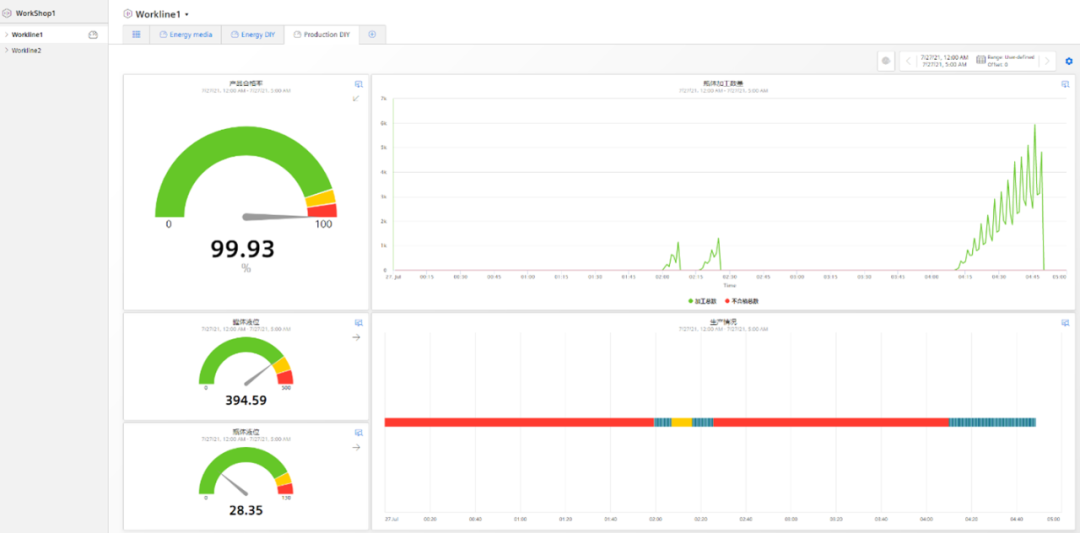
Task: Click the comment icon on 99.93% gauge widget
Action: click(x=358, y=84)
